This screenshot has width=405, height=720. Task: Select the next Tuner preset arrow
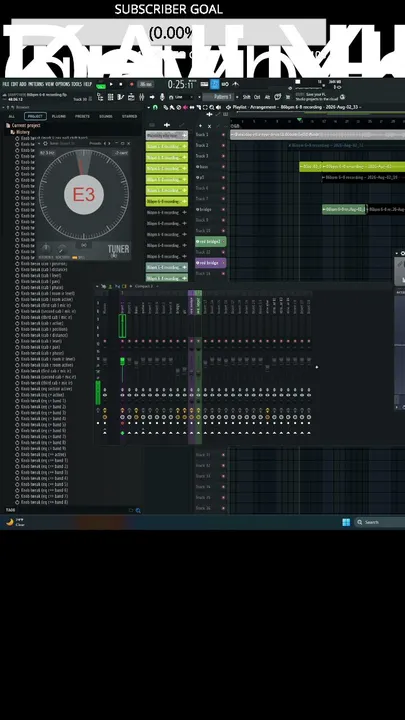[x=109, y=143]
